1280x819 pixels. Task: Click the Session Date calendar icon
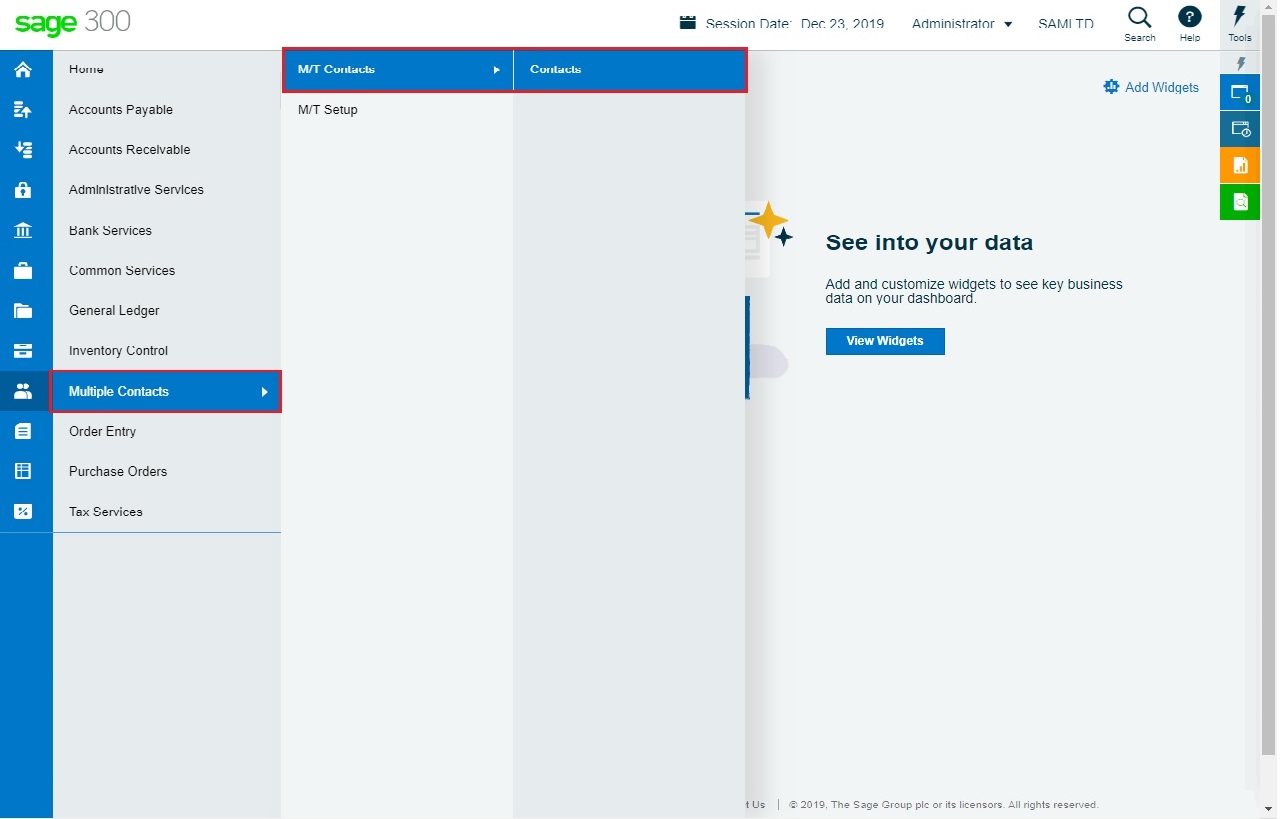pos(687,23)
